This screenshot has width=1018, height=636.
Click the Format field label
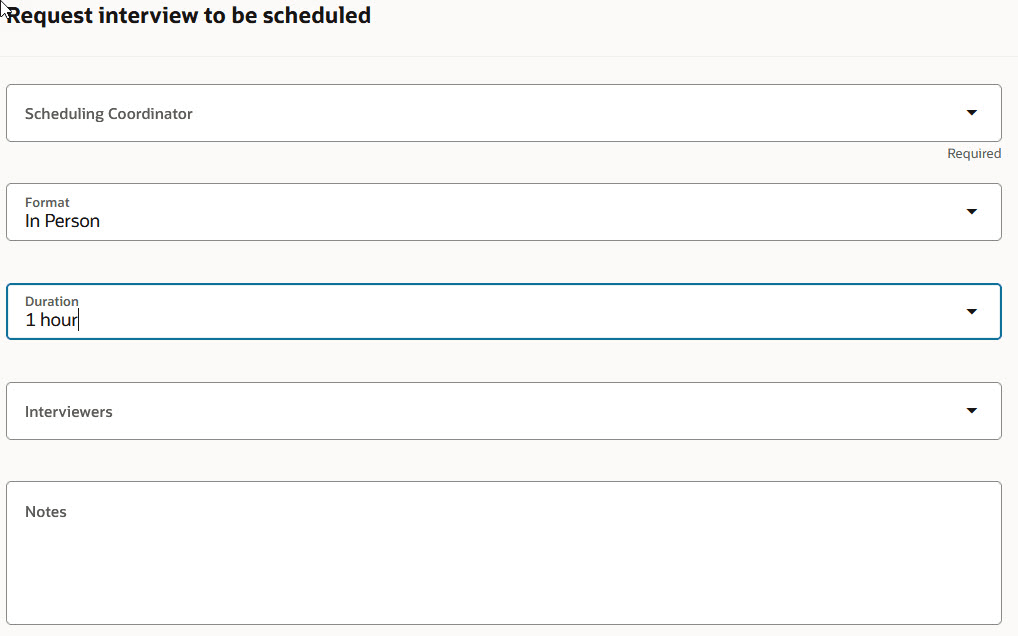47,202
